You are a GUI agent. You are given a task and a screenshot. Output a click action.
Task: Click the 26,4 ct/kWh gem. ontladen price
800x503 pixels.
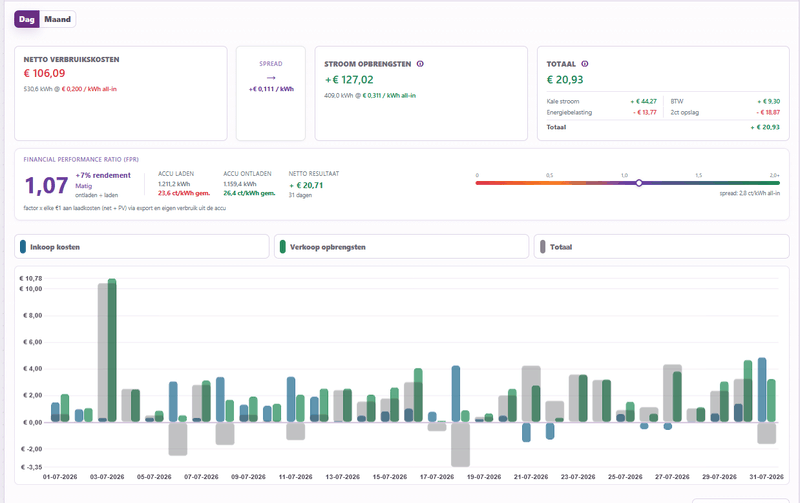[249, 193]
